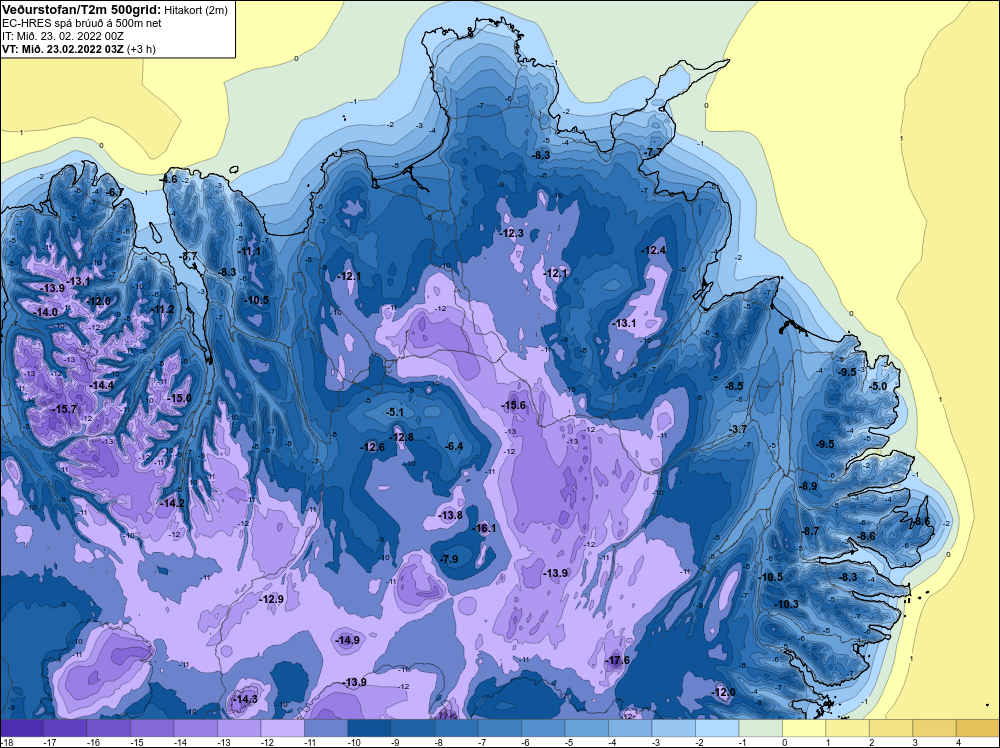Image resolution: width=1000 pixels, height=748 pixels.
Task: Select the -14.0 temperature value
Action: 45,312
